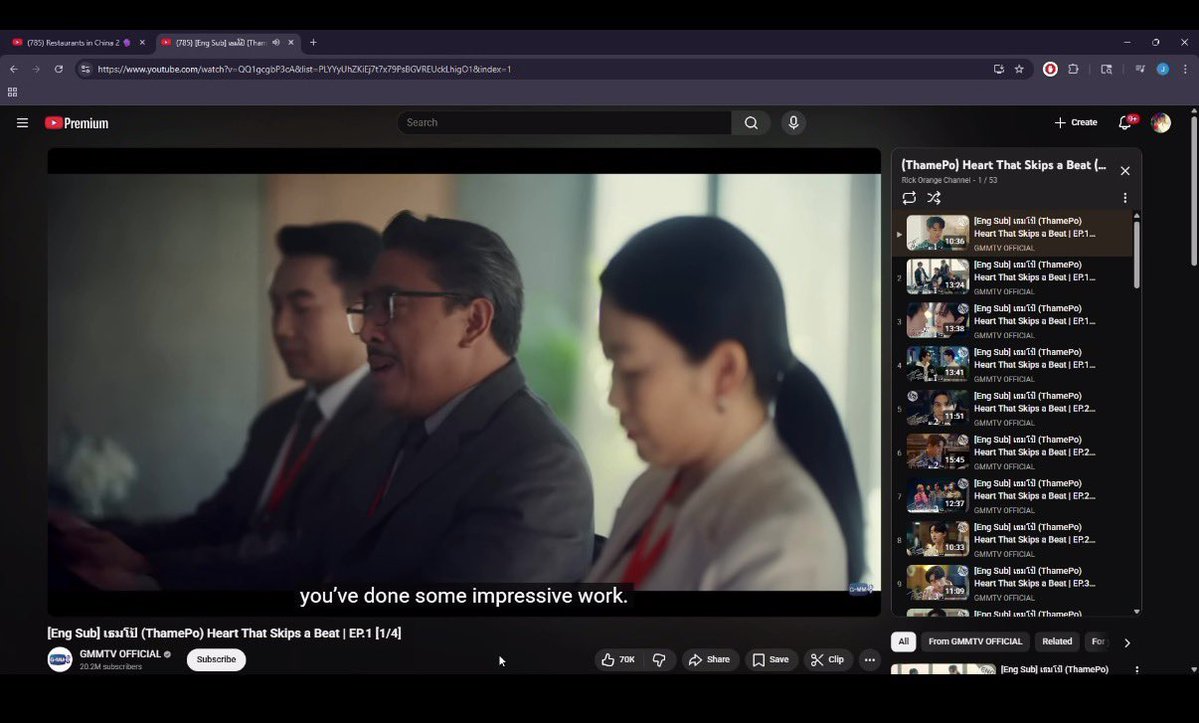Open the Create menu

point(1075,122)
